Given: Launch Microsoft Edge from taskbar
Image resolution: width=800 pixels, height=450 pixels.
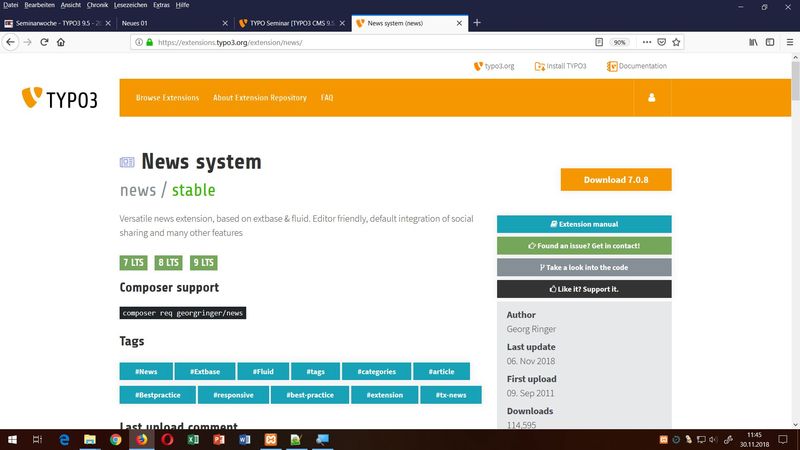Looking at the screenshot, I should pos(64,439).
